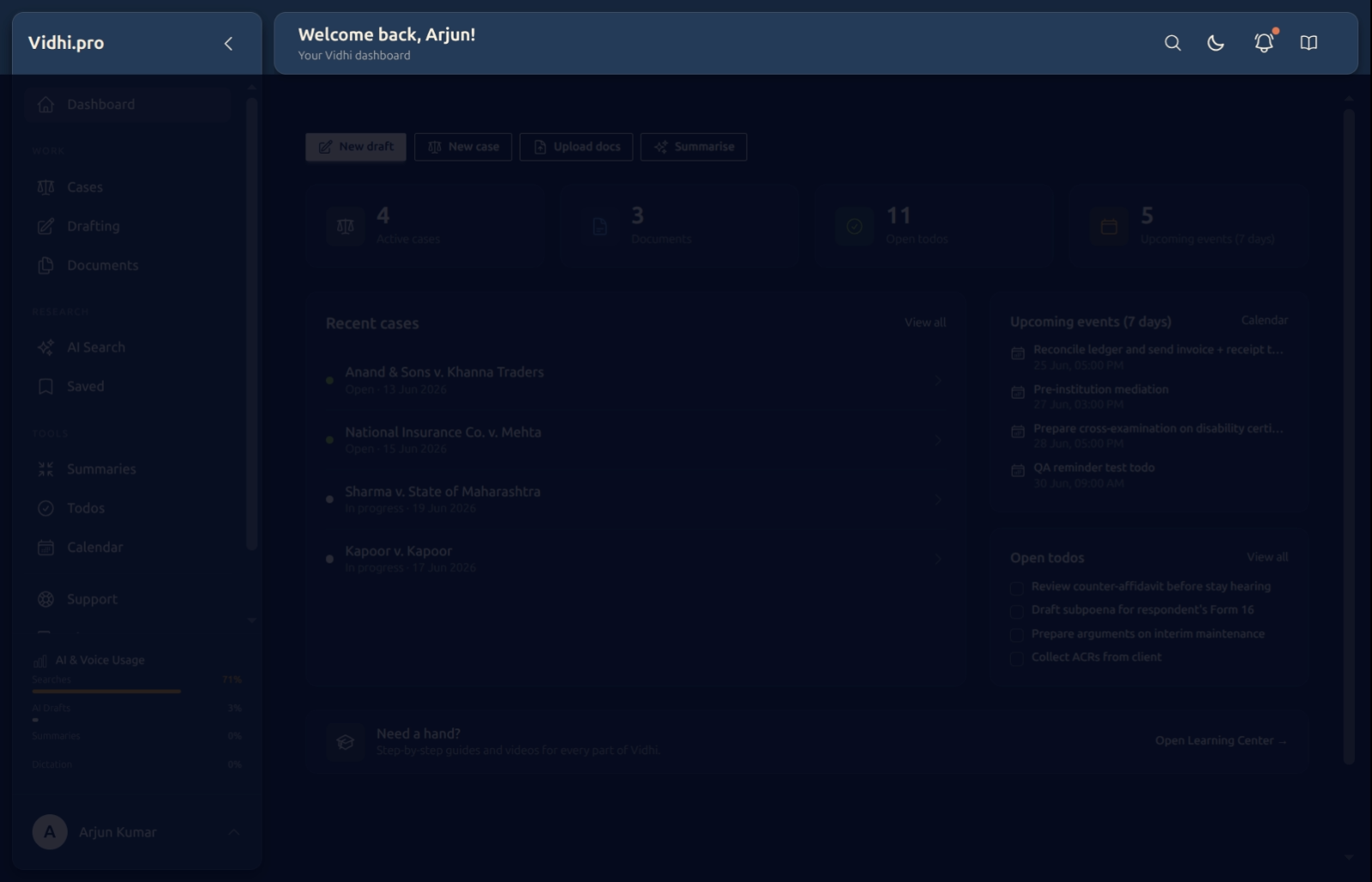Open QA reminder test todo event
The height and width of the screenshot is (882, 1372).
pyautogui.click(x=1149, y=475)
